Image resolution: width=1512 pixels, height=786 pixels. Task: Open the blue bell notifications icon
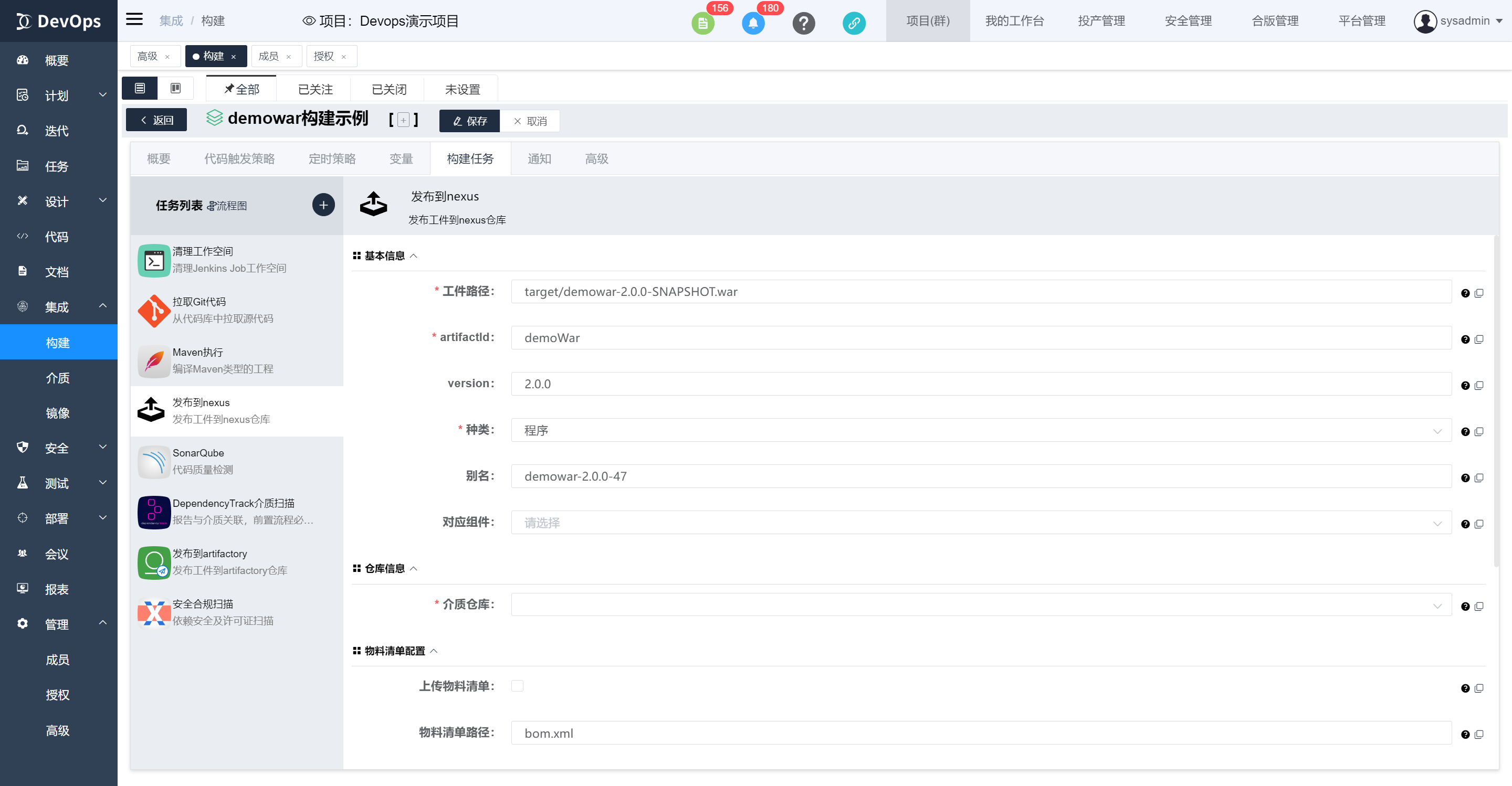tap(753, 24)
